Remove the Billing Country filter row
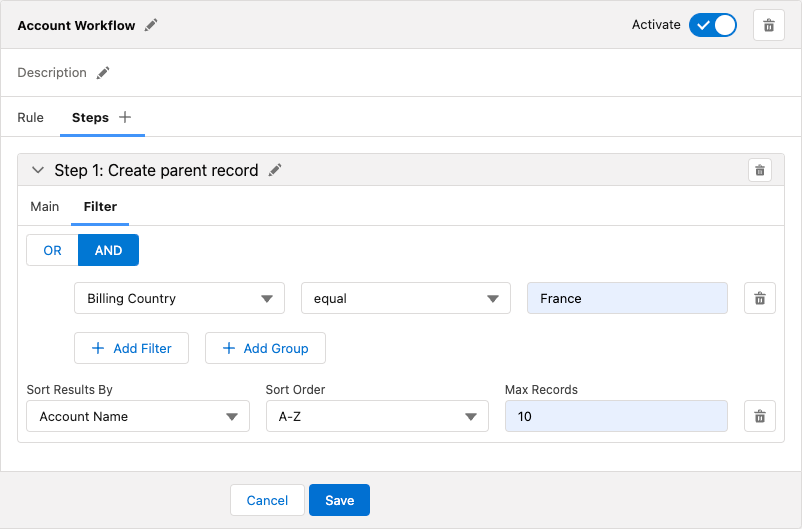 point(760,298)
